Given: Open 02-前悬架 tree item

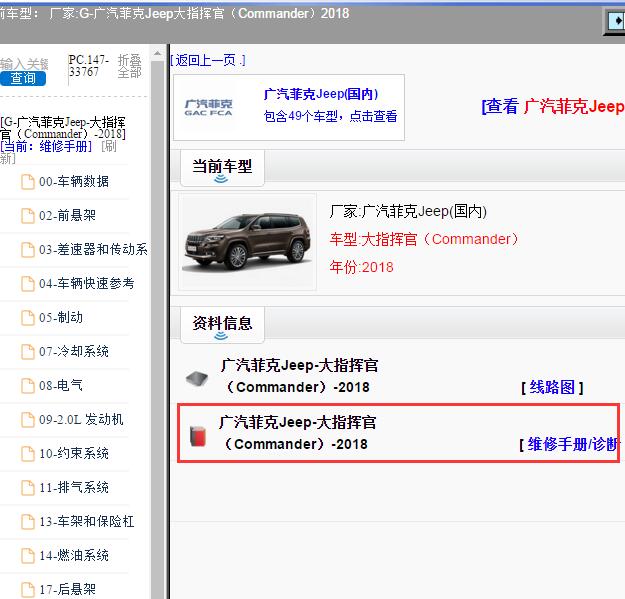Looking at the screenshot, I should [67, 216].
